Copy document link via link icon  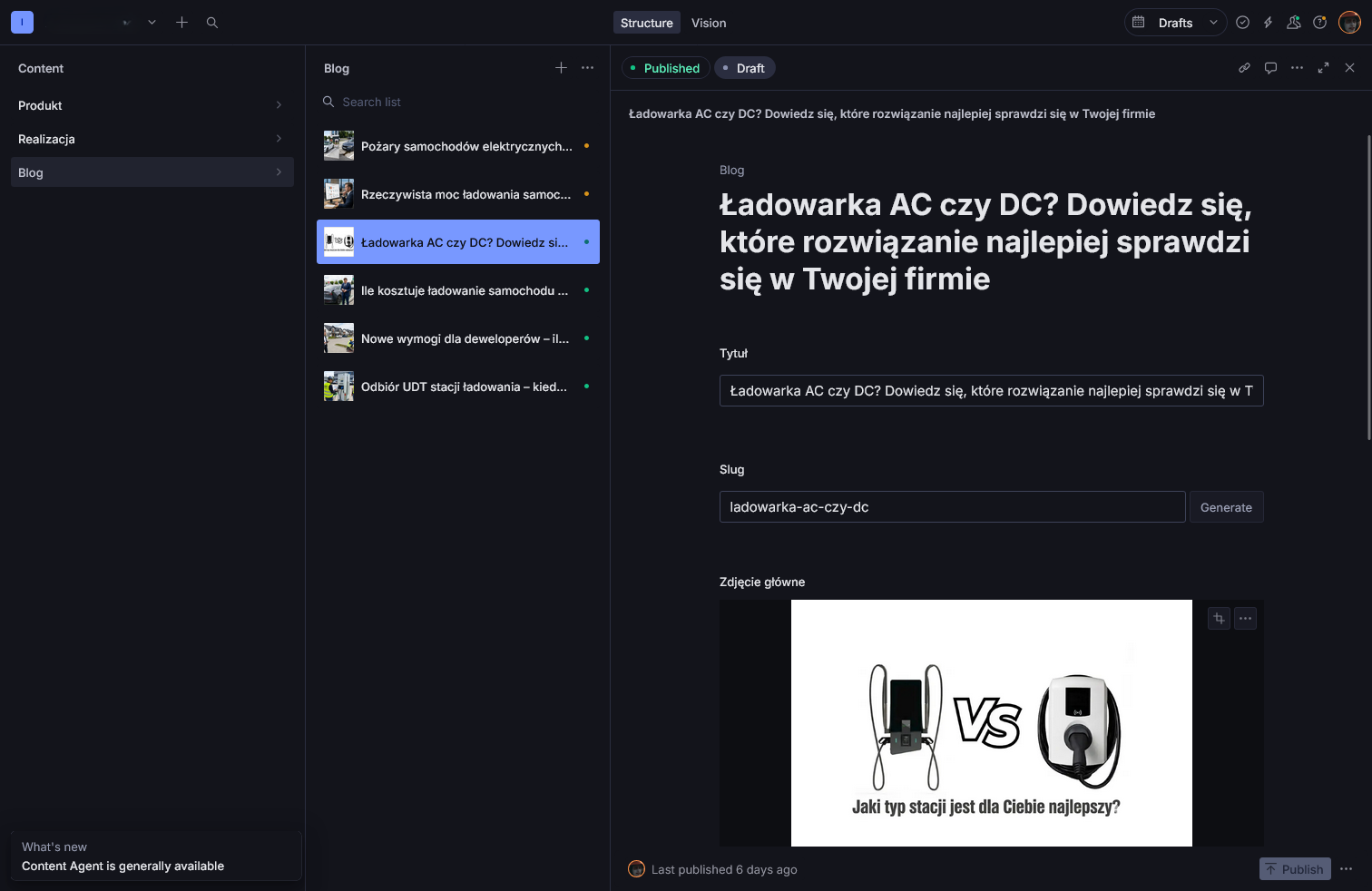pos(1244,68)
